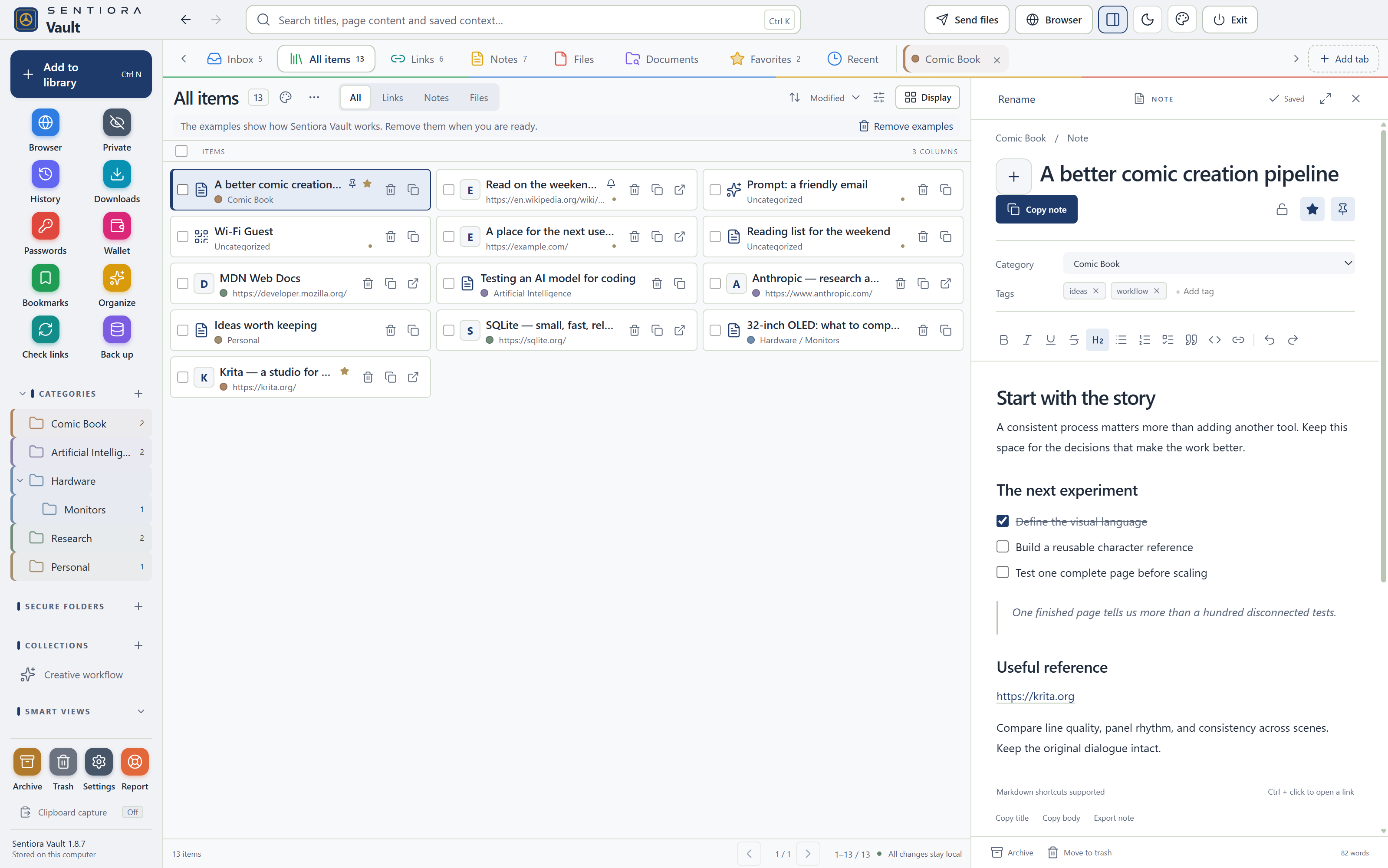The image size is (1388, 868).
Task: Uncheck Define the visual language
Action: [1002, 521]
